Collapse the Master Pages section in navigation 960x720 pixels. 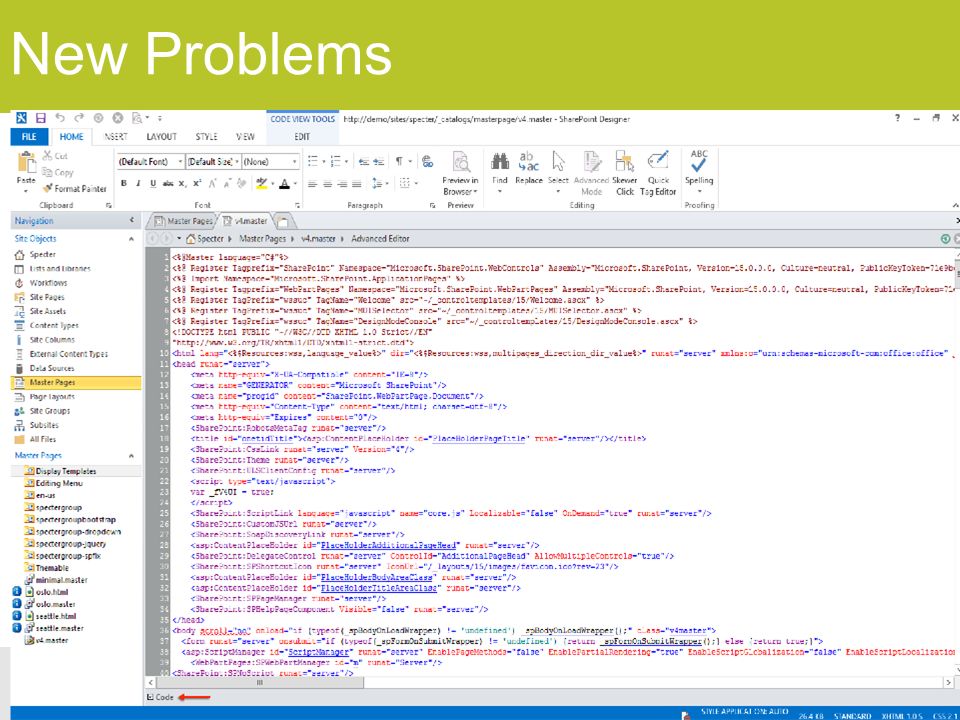point(131,456)
